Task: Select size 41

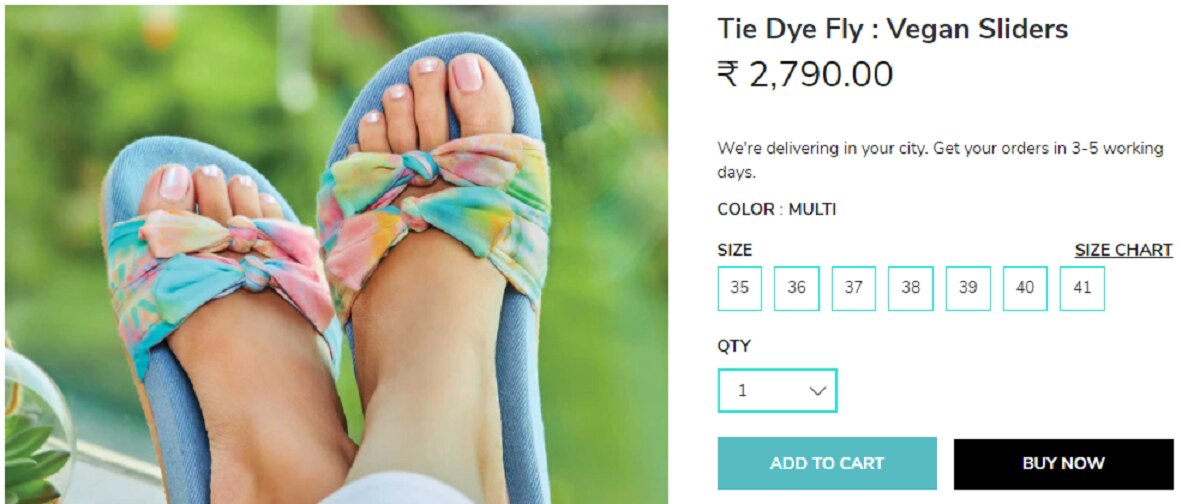Action: [1082, 288]
